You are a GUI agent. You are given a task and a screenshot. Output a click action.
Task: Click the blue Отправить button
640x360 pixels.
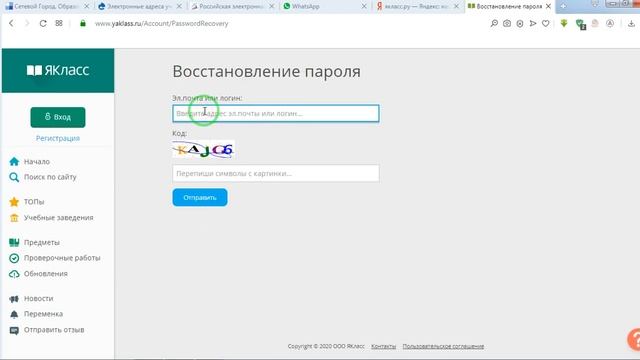(x=200, y=198)
